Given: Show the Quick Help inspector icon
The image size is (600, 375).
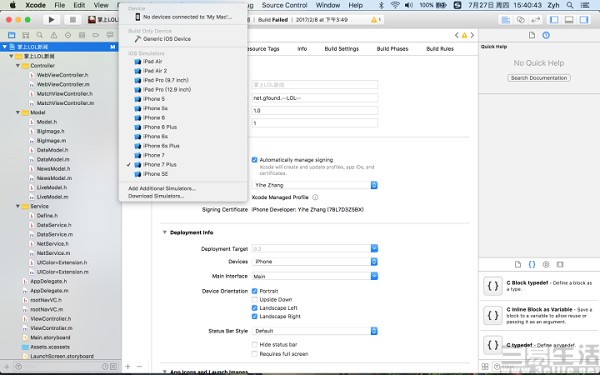Looking at the screenshot, I should [546, 35].
